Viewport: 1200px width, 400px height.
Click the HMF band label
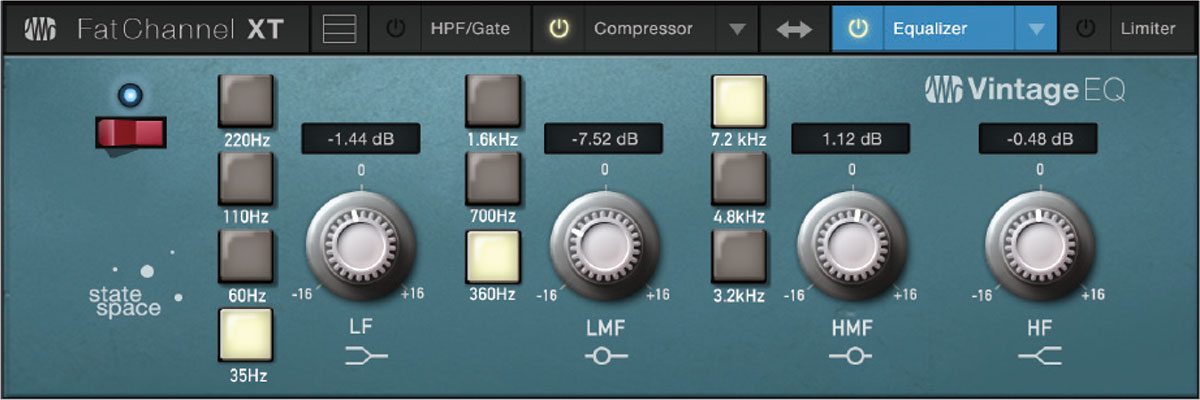pyautogui.click(x=852, y=326)
